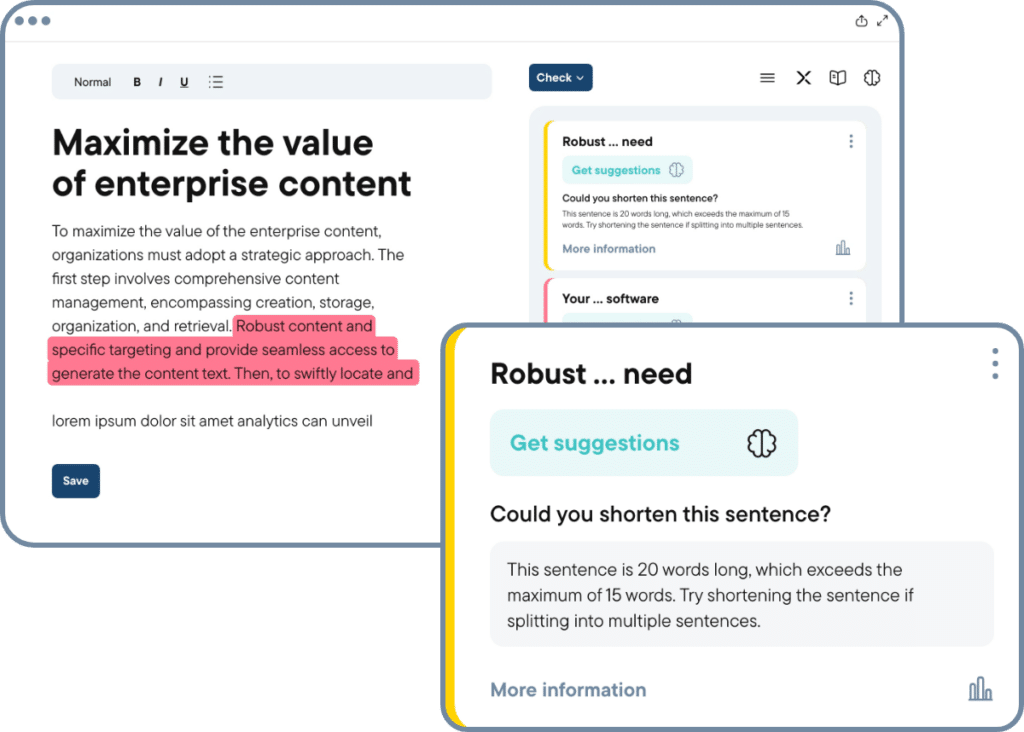Click the bulleted list icon
1024x732 pixels.
216,82
